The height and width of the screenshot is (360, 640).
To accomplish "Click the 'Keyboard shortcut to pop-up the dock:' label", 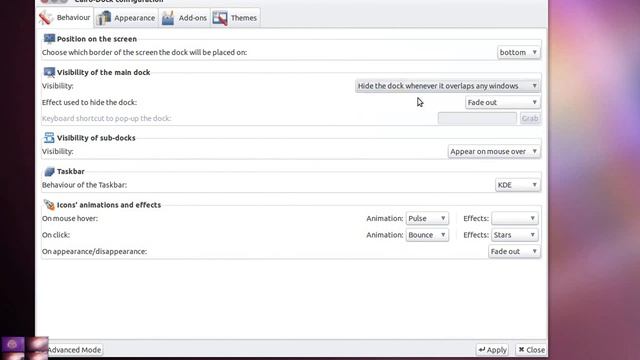I will [x=106, y=118].
